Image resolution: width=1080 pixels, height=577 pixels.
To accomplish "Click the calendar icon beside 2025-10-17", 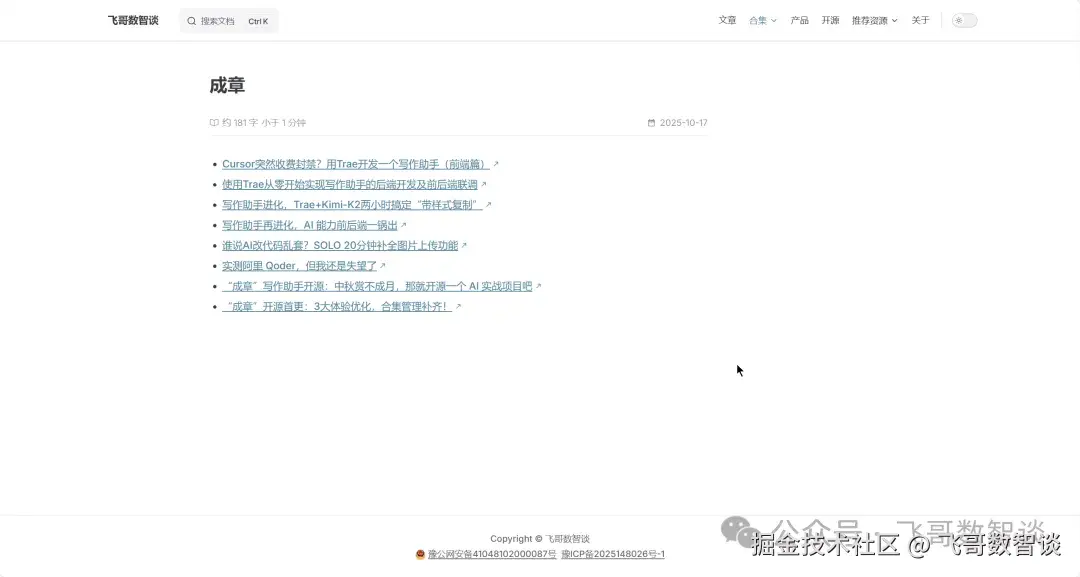I will pos(651,123).
